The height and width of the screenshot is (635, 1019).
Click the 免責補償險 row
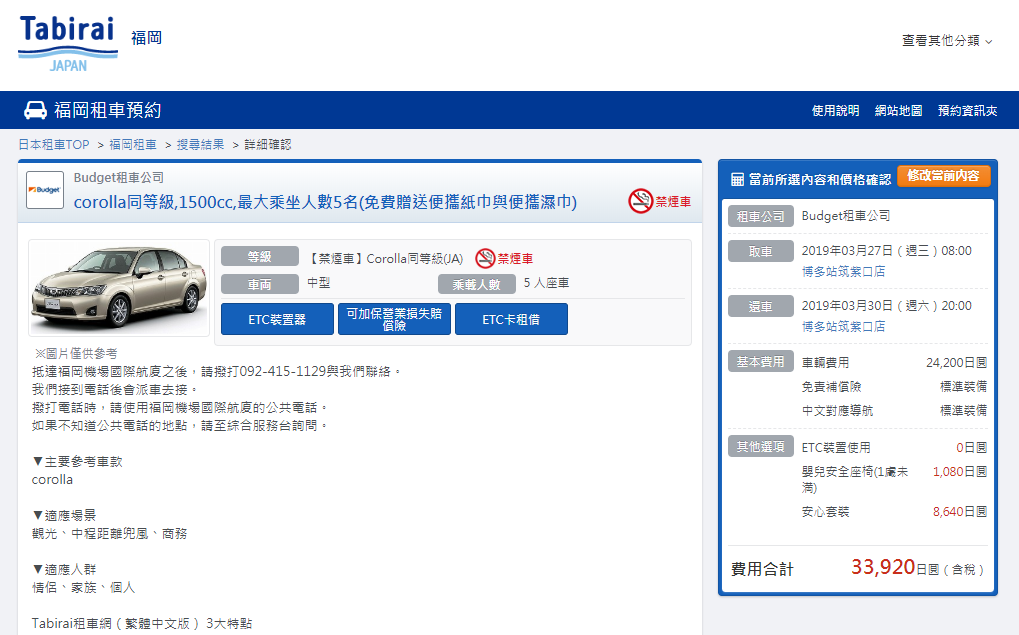(894, 387)
